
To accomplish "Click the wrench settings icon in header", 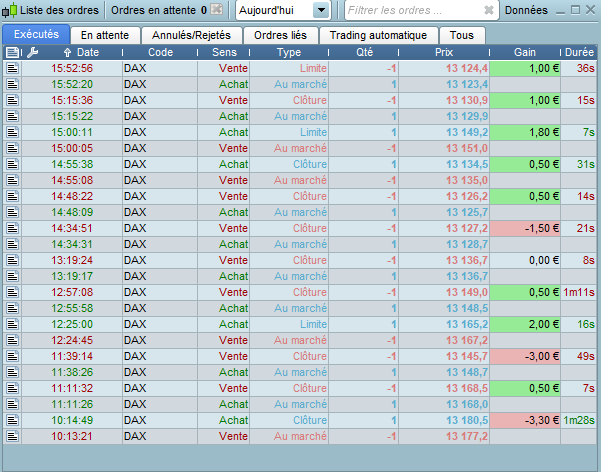I will click(x=33, y=52).
